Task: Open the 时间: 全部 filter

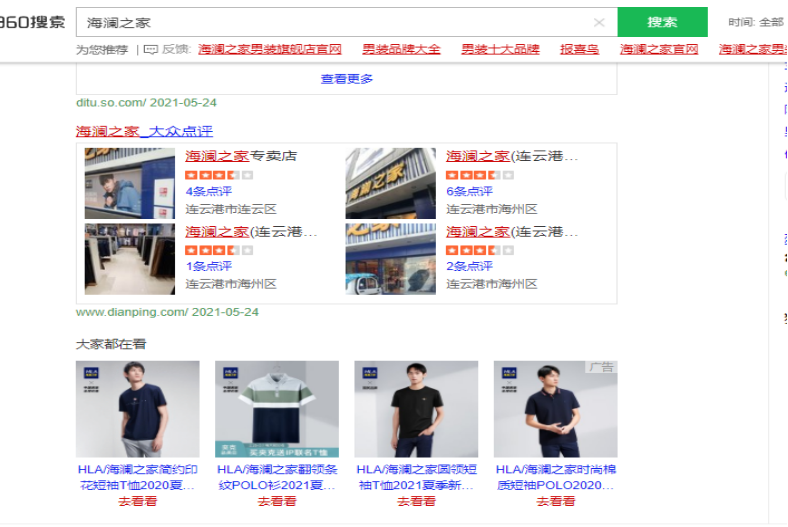Action: [x=756, y=22]
